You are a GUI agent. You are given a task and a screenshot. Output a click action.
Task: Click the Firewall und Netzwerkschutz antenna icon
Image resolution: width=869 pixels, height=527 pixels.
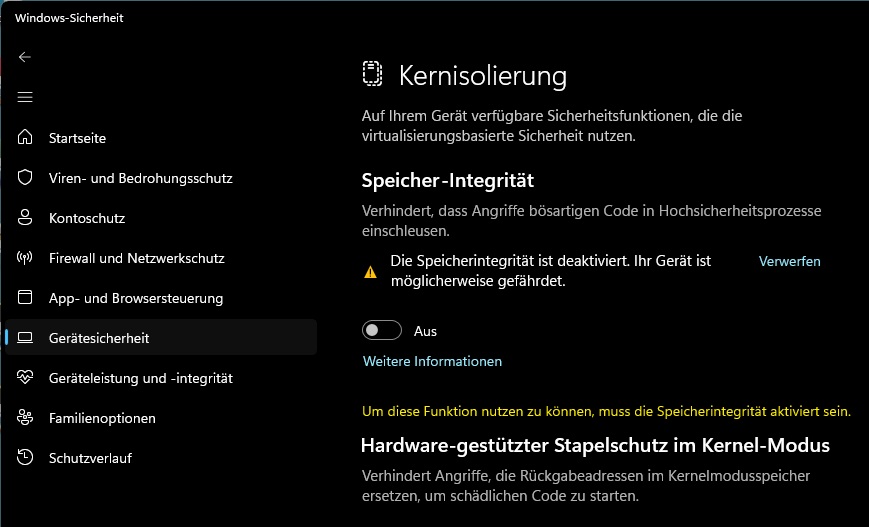click(x=27, y=258)
